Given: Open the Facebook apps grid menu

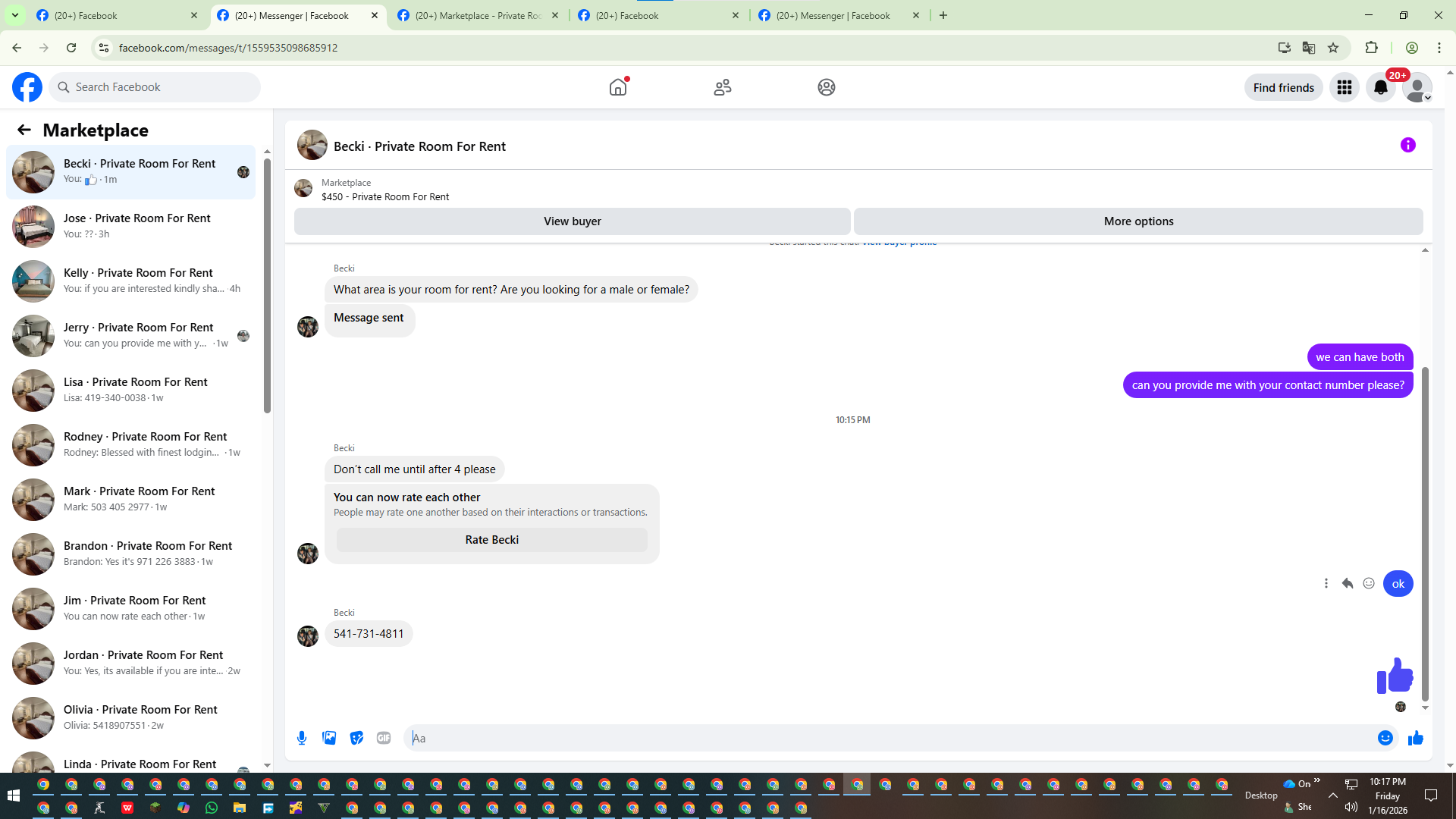Looking at the screenshot, I should 1345,87.
